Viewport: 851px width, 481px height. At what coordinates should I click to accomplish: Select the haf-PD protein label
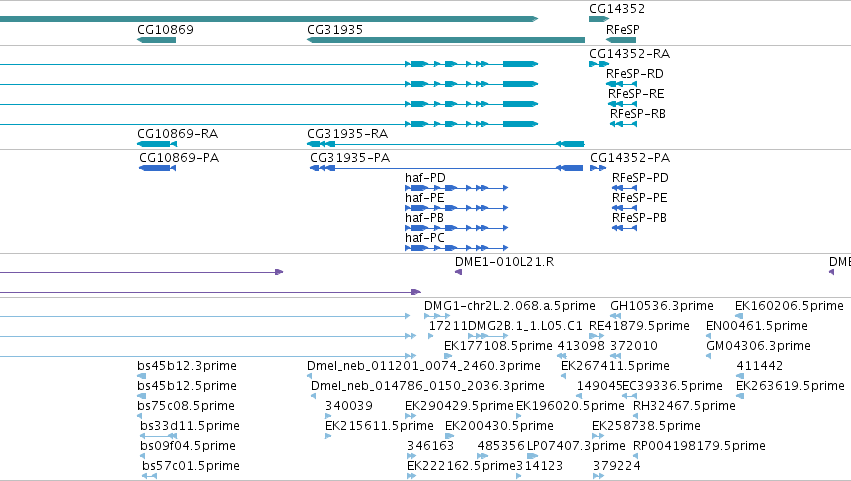425,178
